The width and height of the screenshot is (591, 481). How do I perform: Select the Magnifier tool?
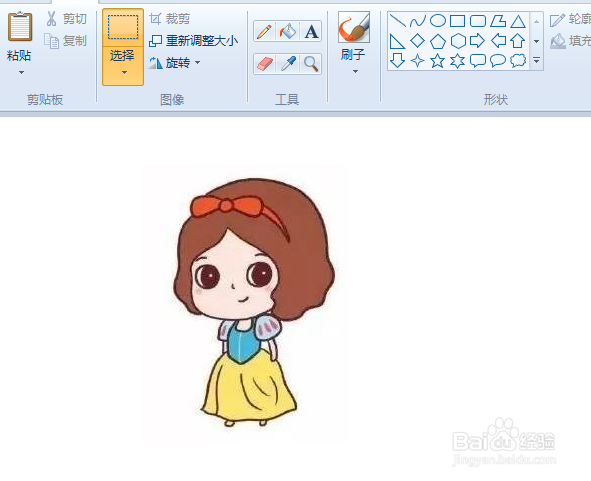(x=311, y=64)
